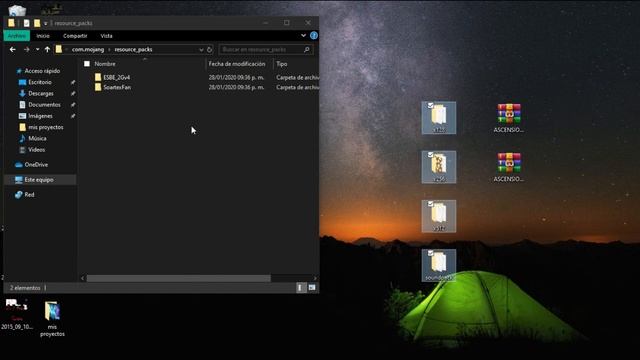
Task: Open OneDrive in the sidebar
Action: tap(36, 164)
